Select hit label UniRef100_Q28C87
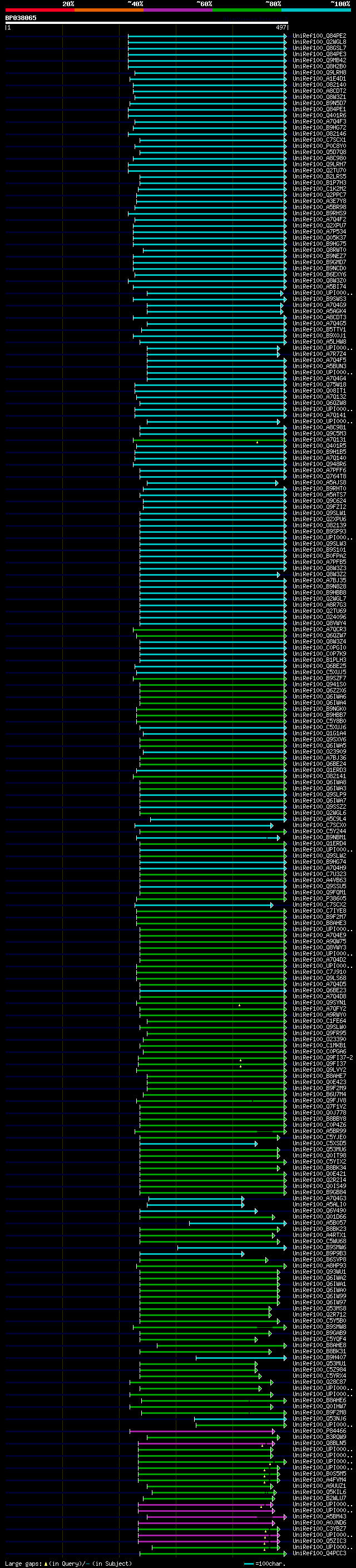This screenshot has height=1568, width=356. tap(319, 1382)
